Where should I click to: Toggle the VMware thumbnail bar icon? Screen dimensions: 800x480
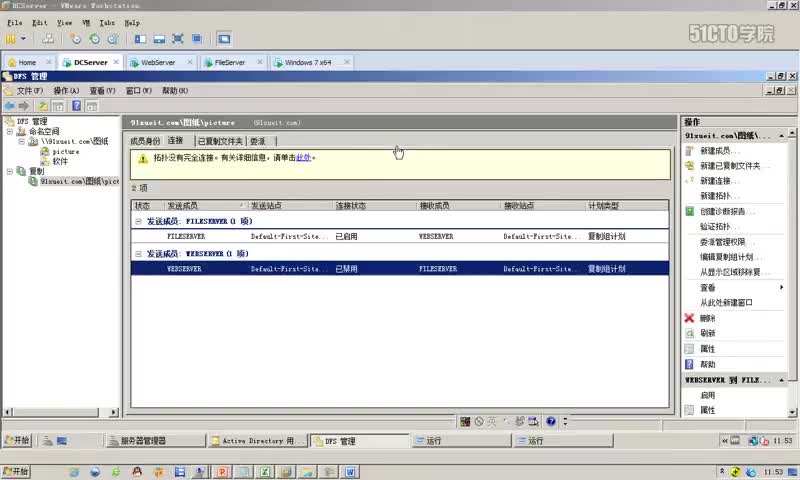[159, 39]
